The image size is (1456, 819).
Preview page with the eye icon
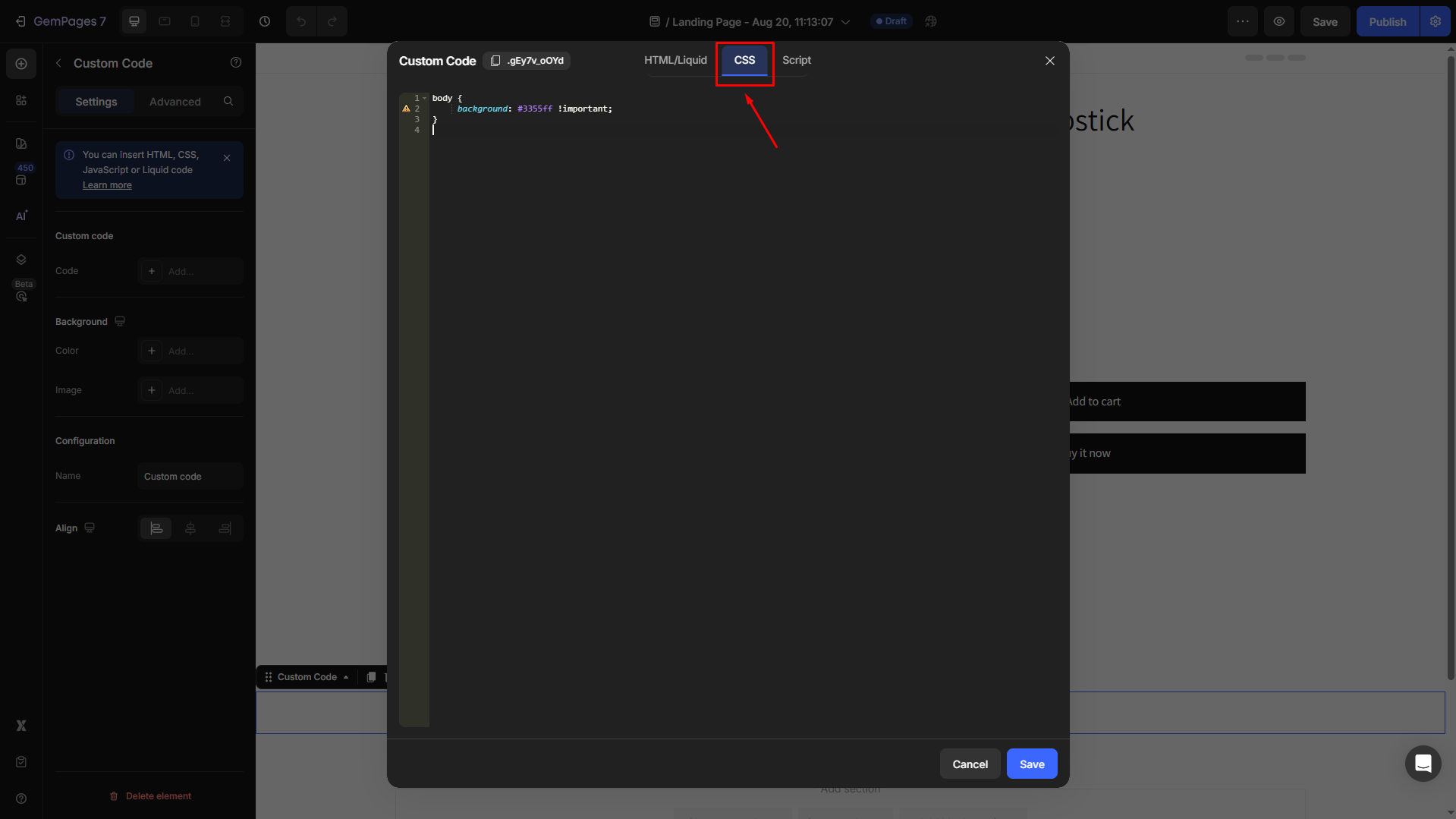[x=1279, y=21]
